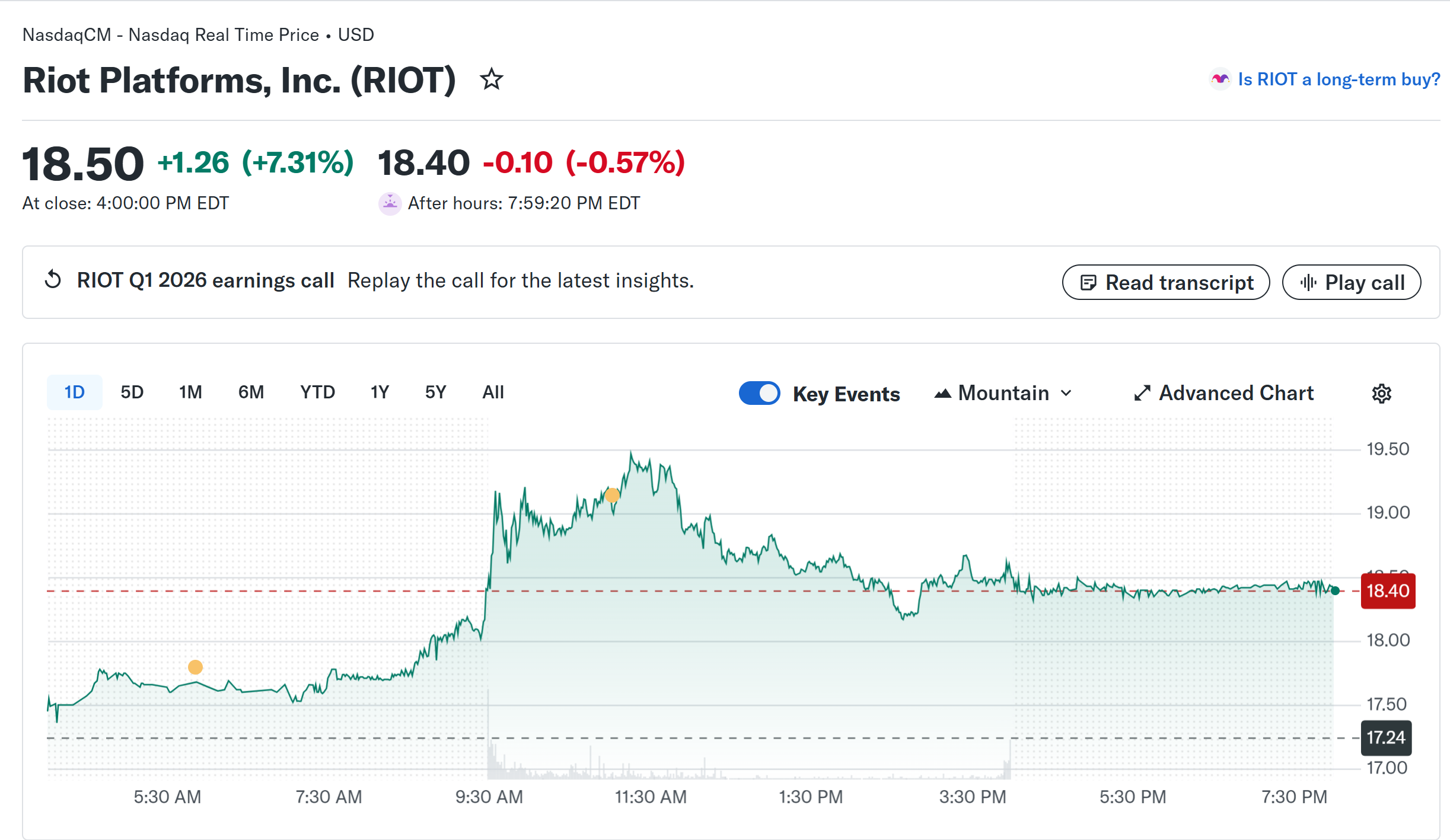The width and height of the screenshot is (1450, 840).
Task: Click the RIOT Q1 2026 earnings call title
Action: tap(206, 280)
